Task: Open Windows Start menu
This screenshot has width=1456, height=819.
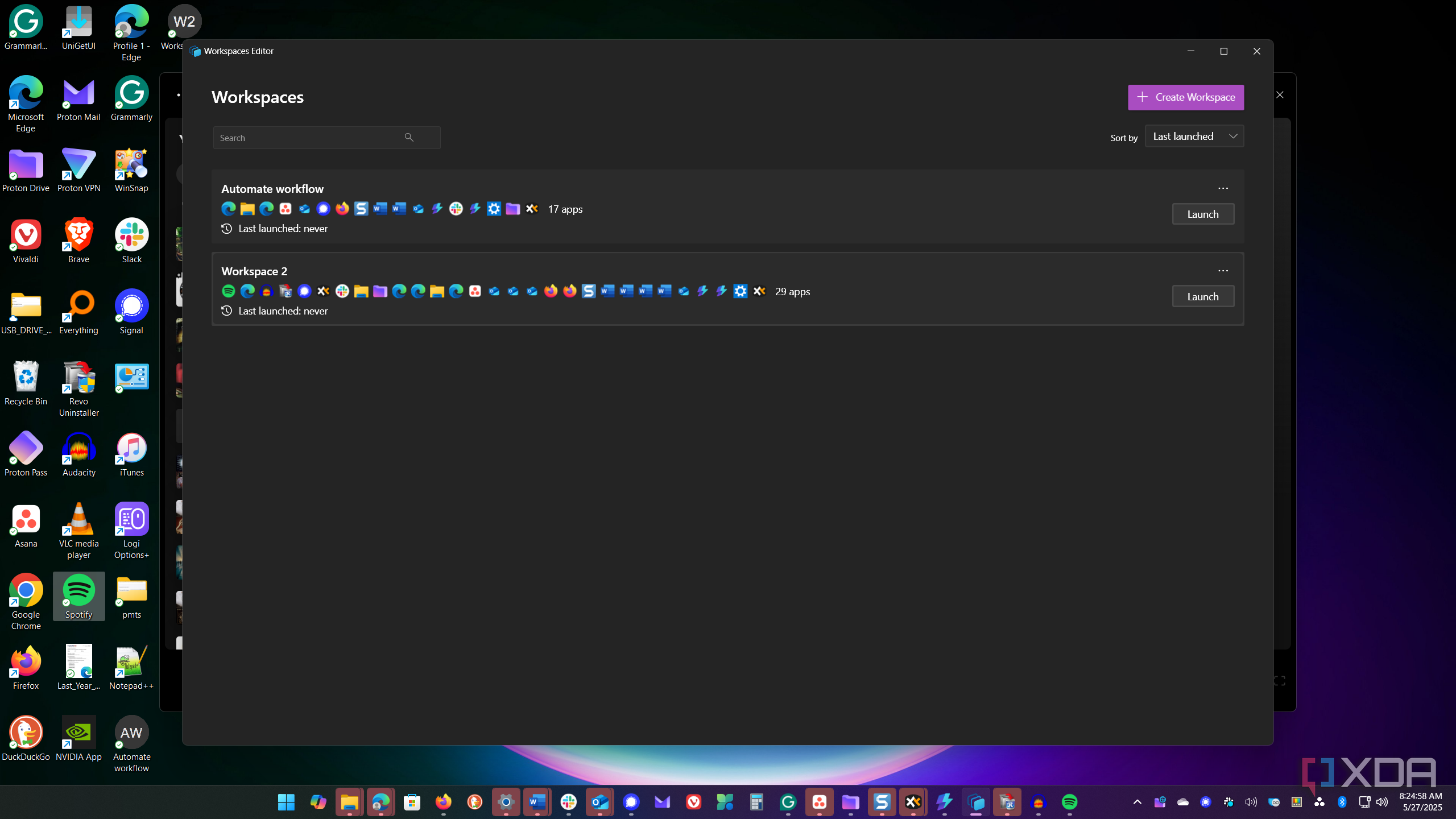Action: (286, 802)
